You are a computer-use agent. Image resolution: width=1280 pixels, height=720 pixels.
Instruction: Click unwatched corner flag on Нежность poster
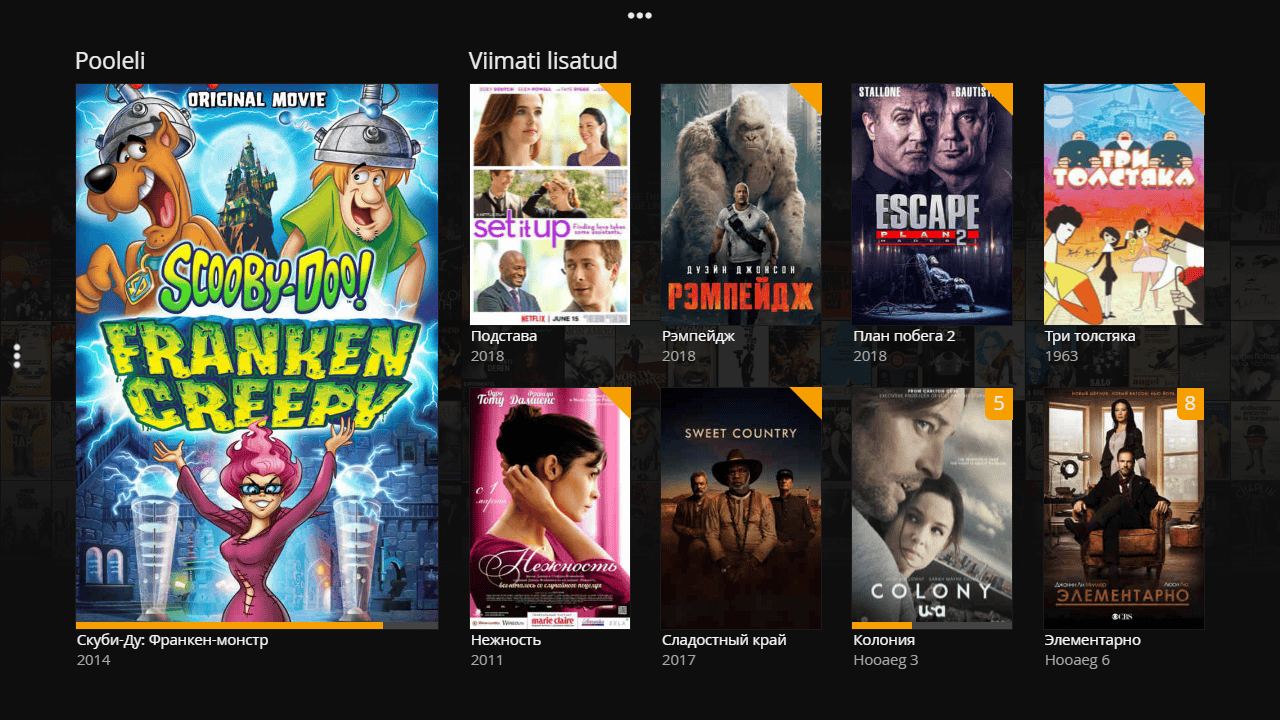click(x=620, y=398)
